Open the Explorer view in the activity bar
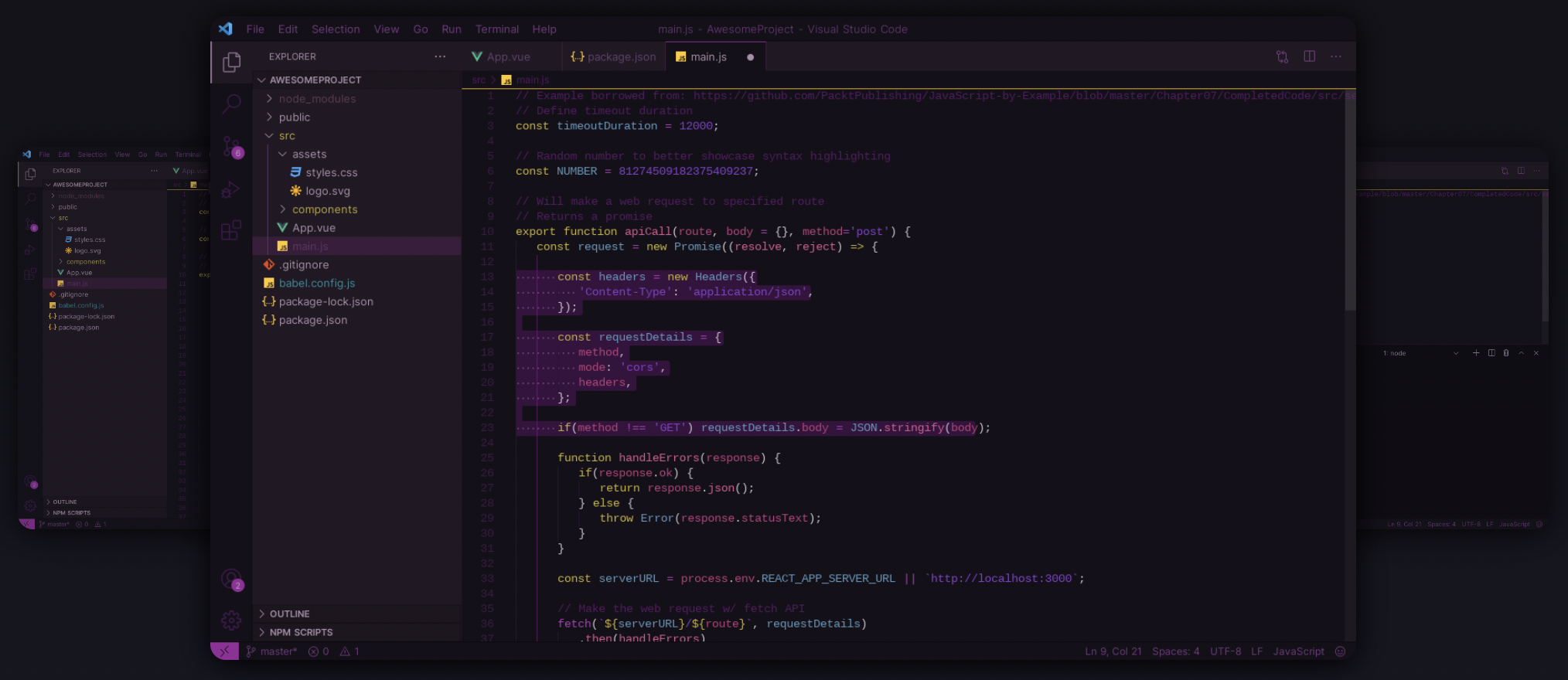Screen dimensions: 1568x680 point(231,62)
